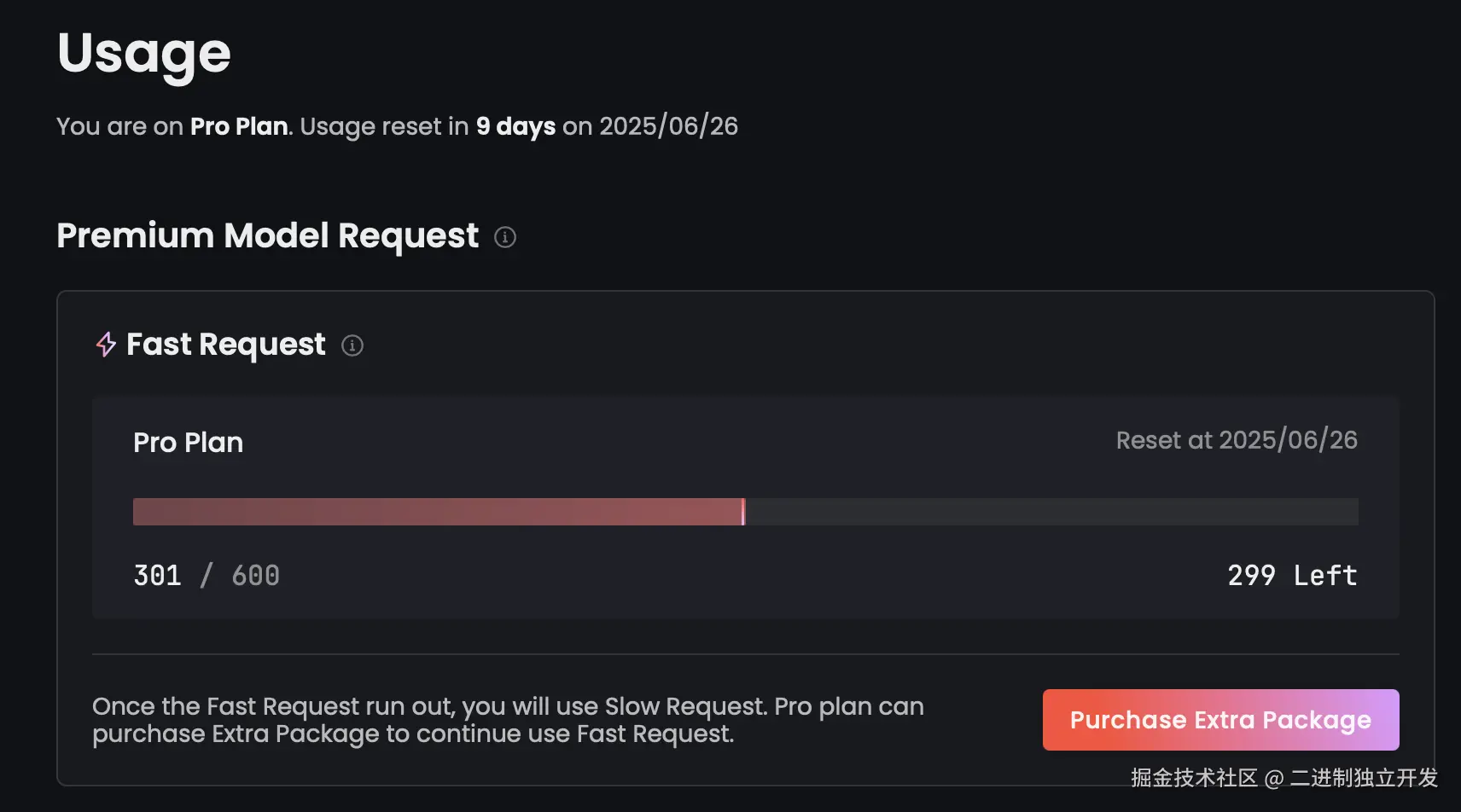This screenshot has width=1461, height=812.
Task: Click the info icon next to Fast Request
Action: point(352,345)
